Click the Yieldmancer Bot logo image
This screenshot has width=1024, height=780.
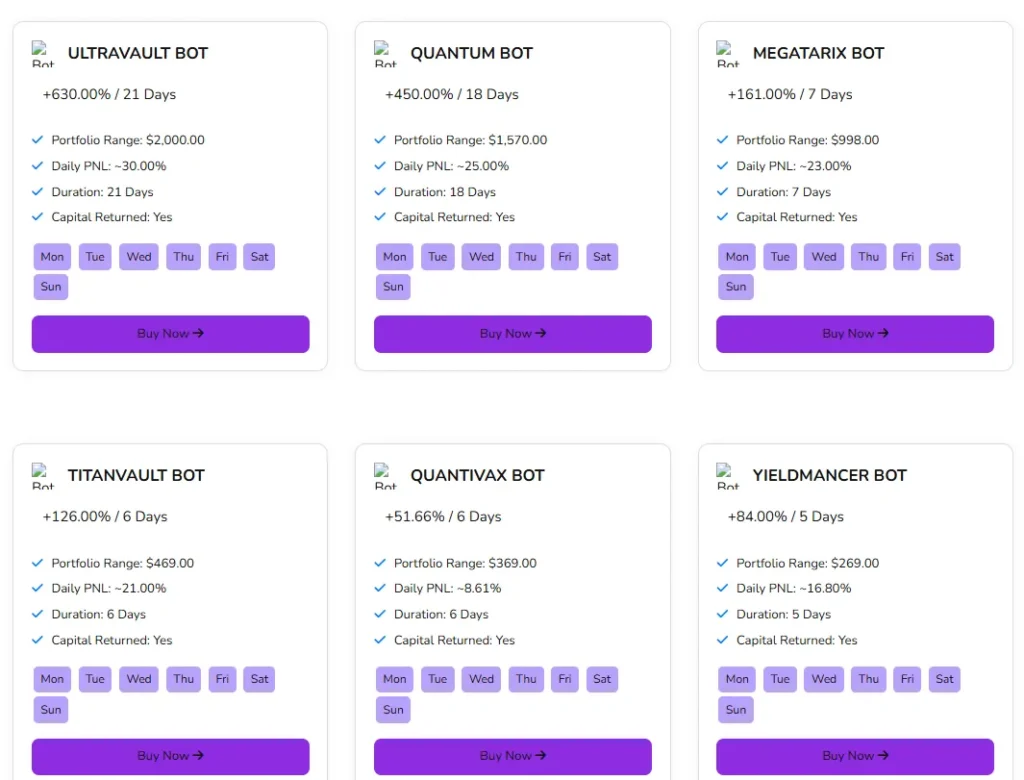pyautogui.click(x=728, y=476)
